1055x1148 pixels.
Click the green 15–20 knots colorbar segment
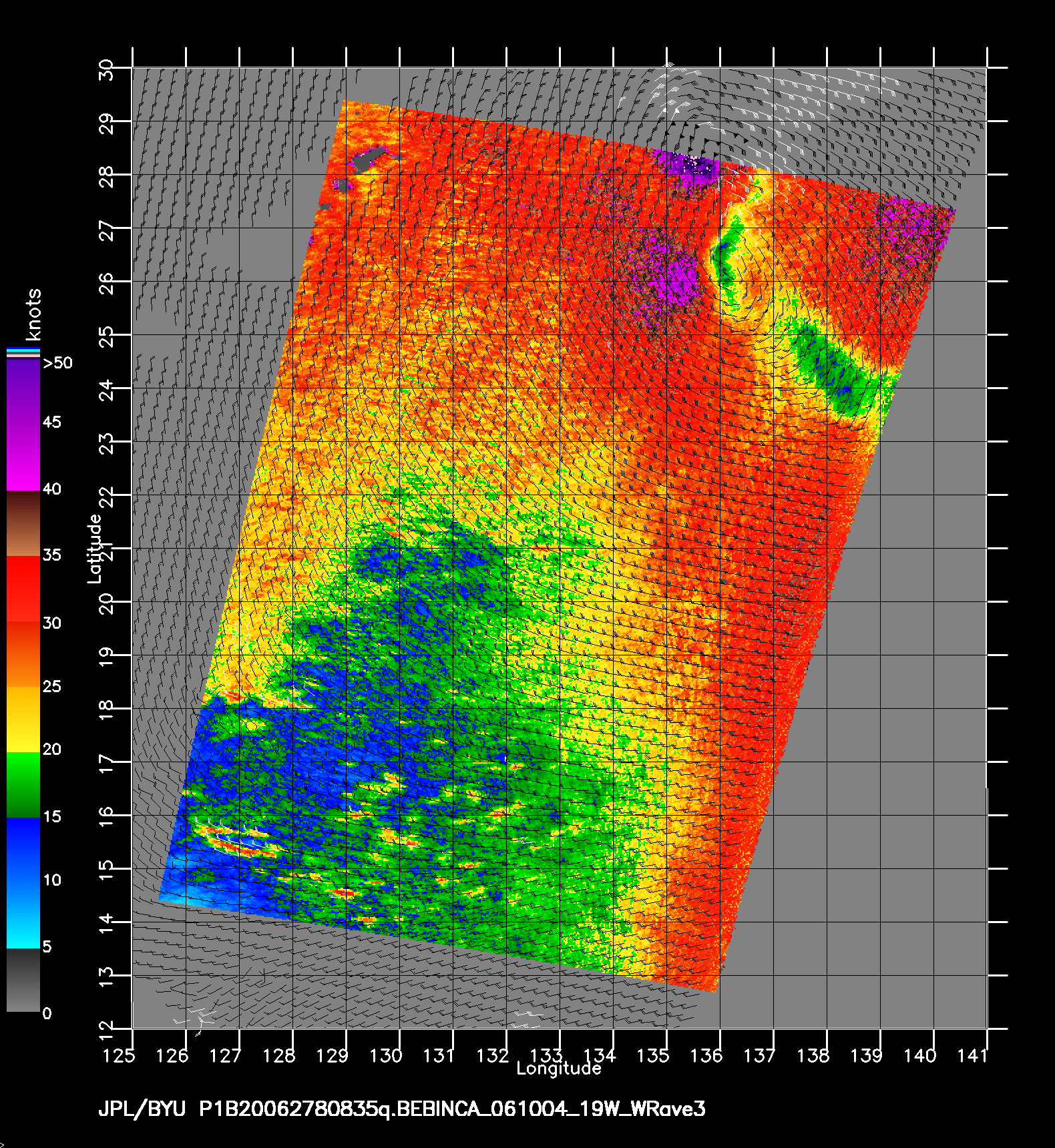(23, 785)
